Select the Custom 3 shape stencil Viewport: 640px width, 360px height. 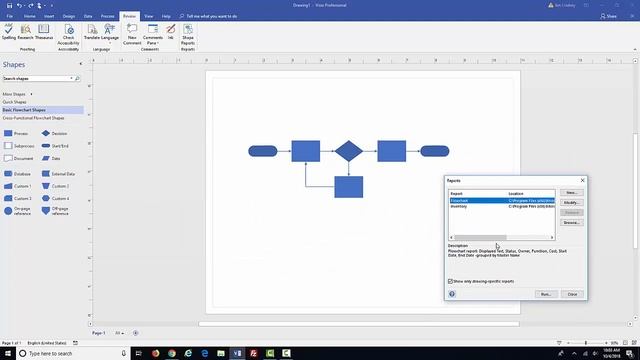(18, 198)
